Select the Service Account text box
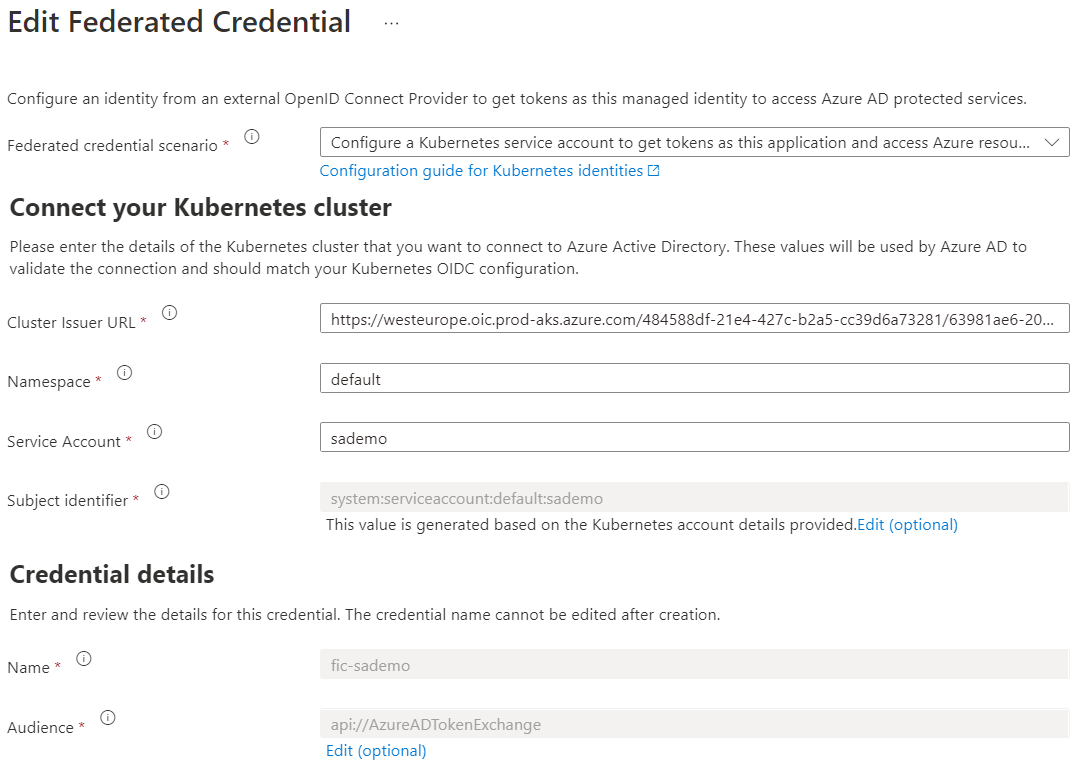The image size is (1080, 764). point(694,437)
